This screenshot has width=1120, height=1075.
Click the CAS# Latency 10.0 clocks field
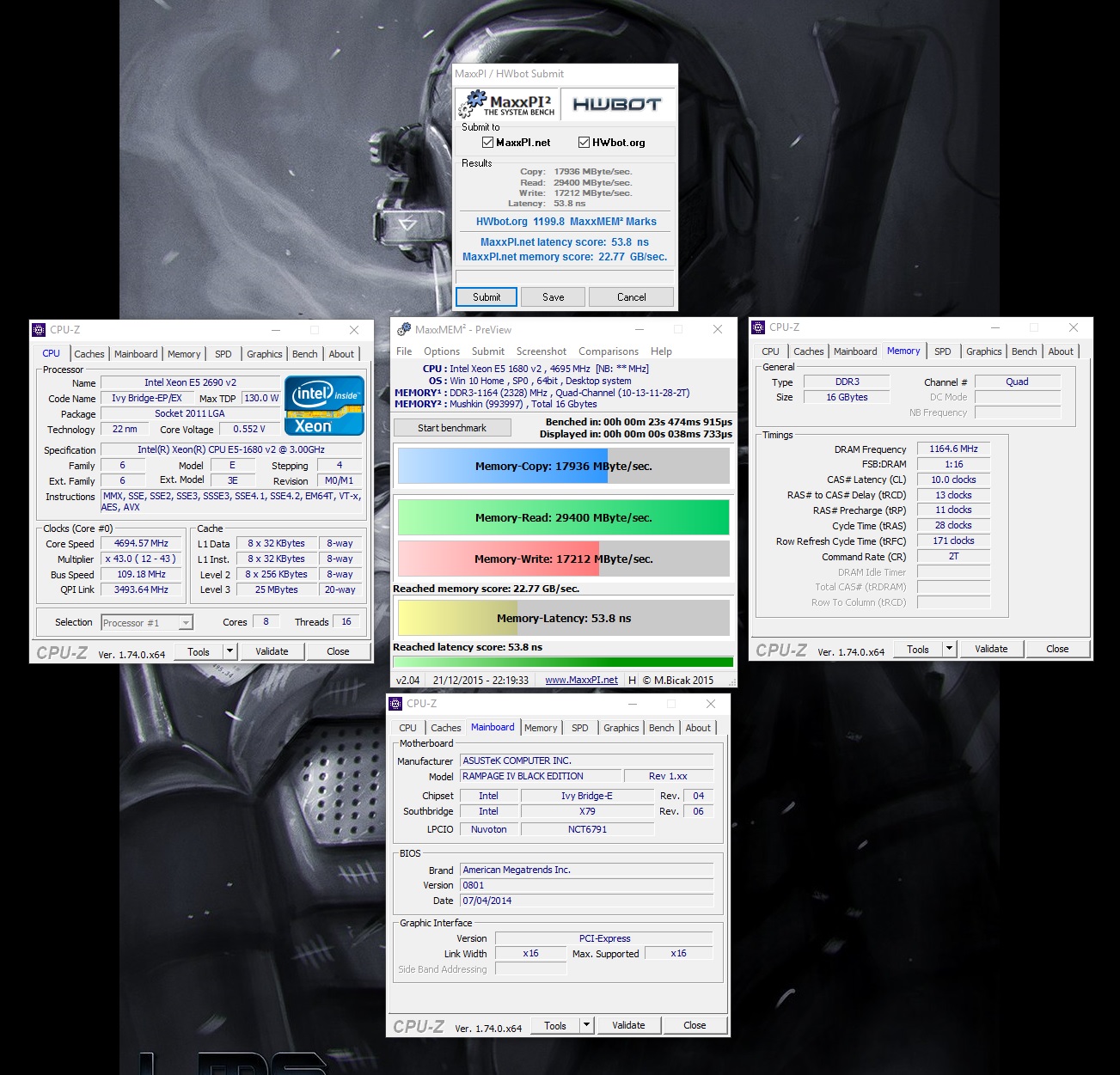[x=953, y=479]
